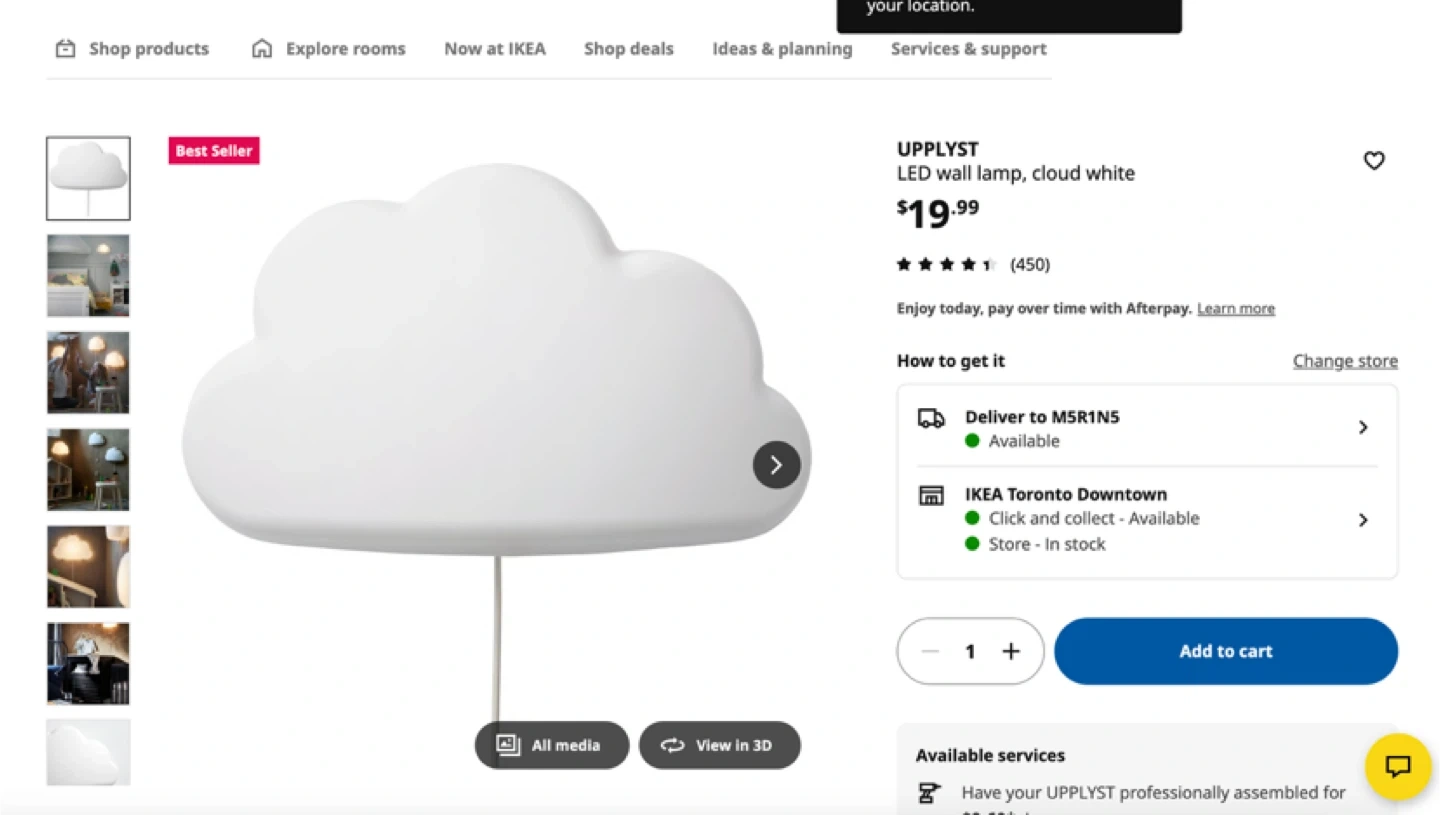This screenshot has height=815, width=1440.
Task: Click the store building icon
Action: (931, 495)
